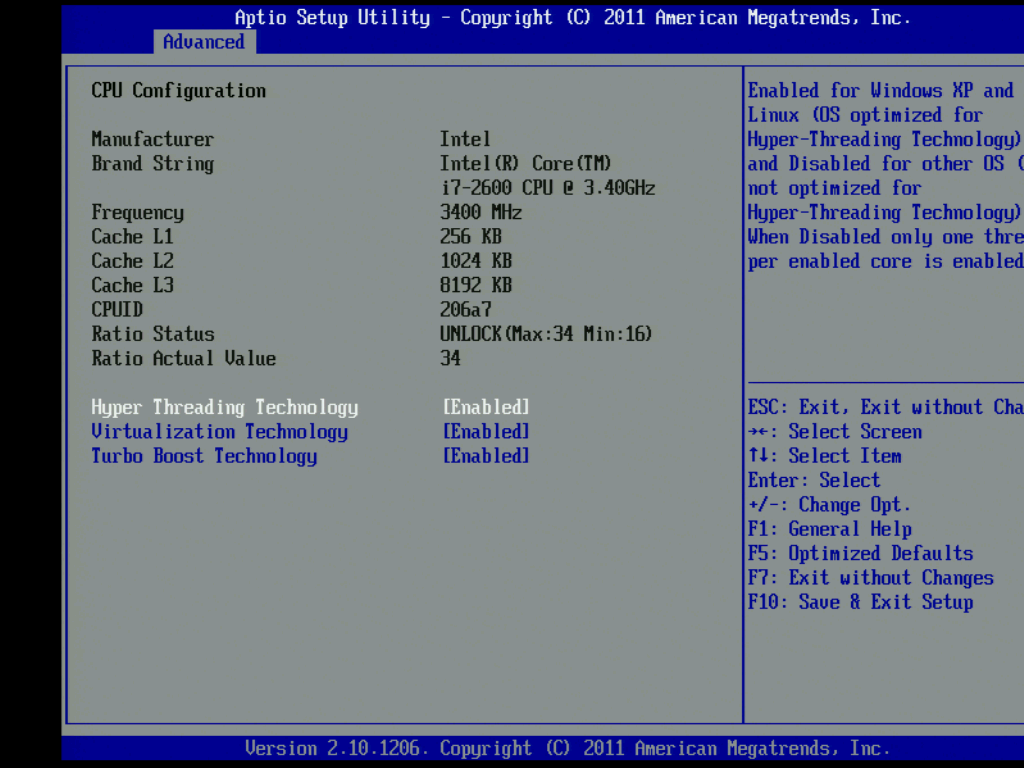The width and height of the screenshot is (1024, 768).
Task: Click the Enter: Select hint
Action: 814,481
